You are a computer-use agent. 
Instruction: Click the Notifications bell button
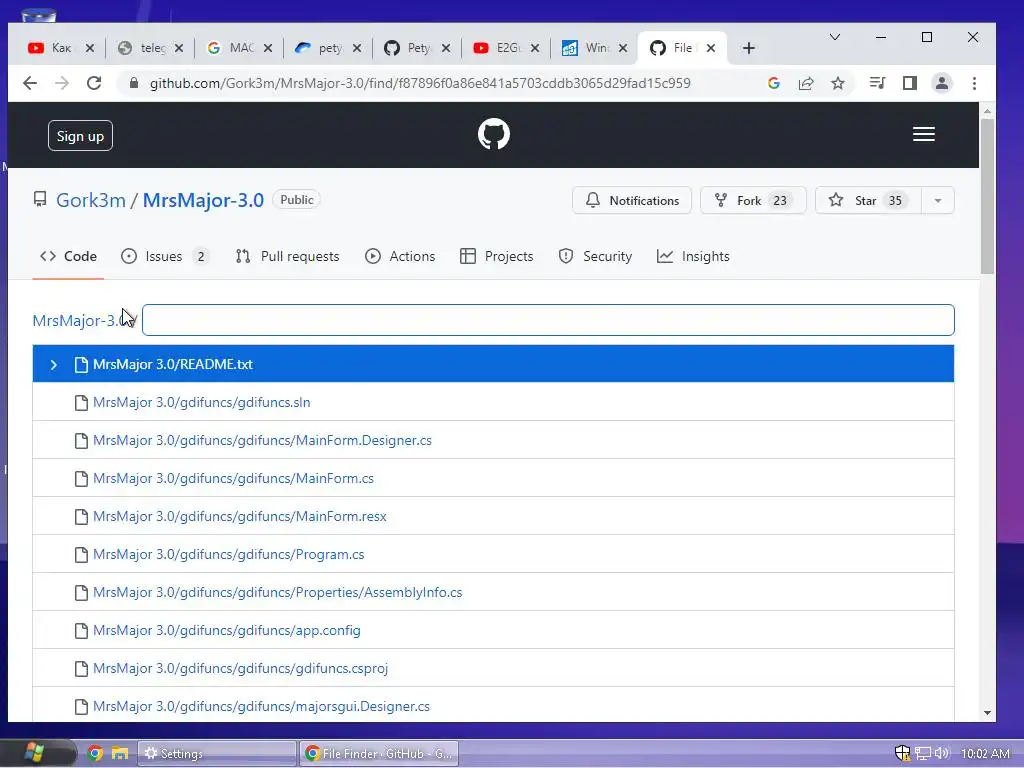point(632,200)
